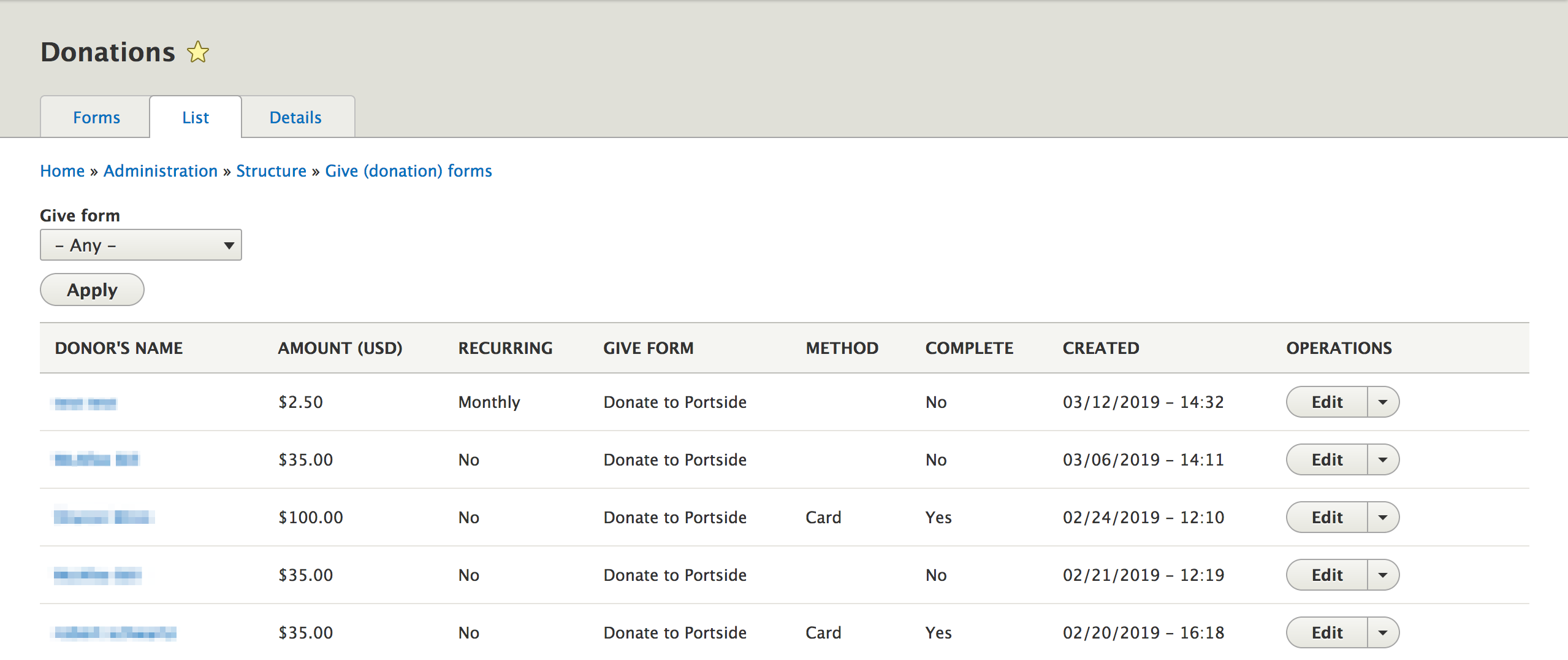This screenshot has width=1568, height=660.
Task: Open Structure from the breadcrumb
Action: click(x=272, y=171)
